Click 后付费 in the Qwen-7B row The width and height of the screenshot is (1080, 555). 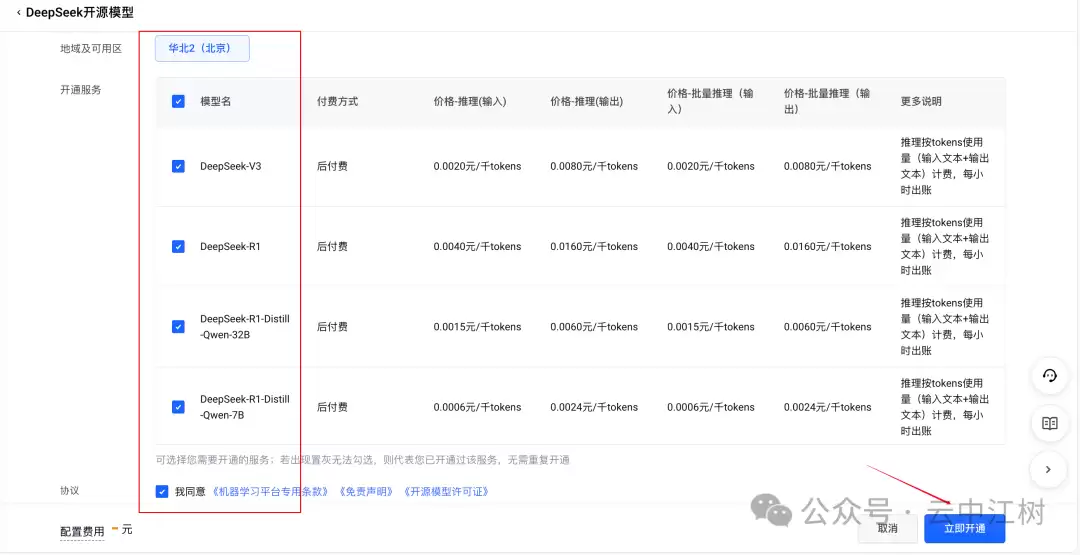tap(332, 407)
